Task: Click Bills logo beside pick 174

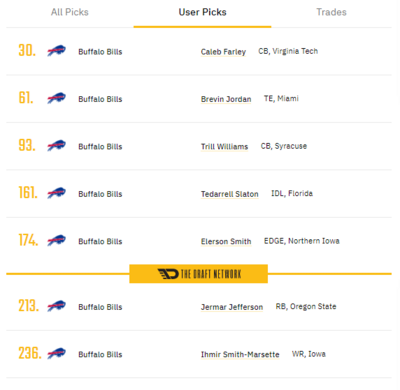Action: coord(56,240)
